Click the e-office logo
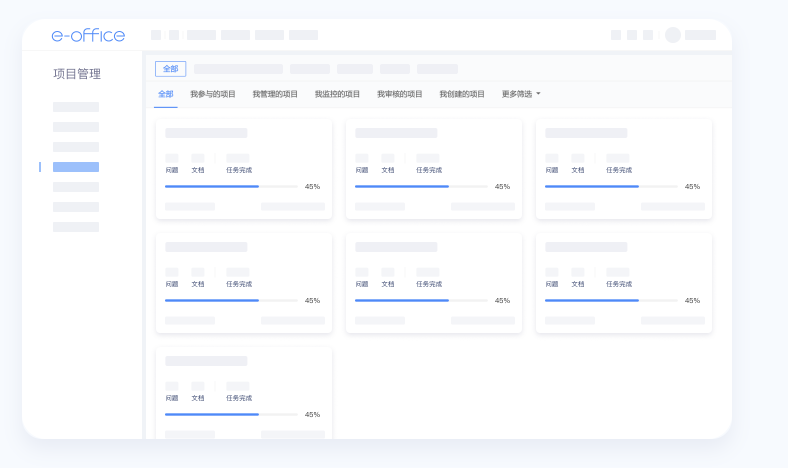This screenshot has height=468, width=788. 88,35
